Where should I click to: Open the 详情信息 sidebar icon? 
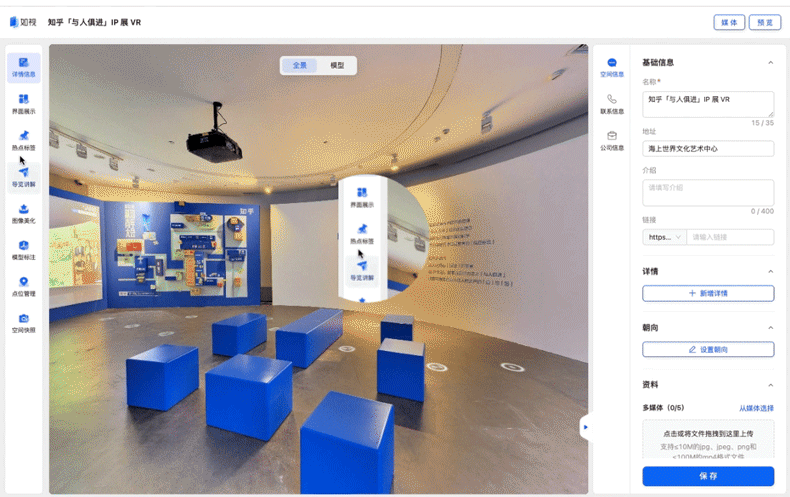pos(23,67)
